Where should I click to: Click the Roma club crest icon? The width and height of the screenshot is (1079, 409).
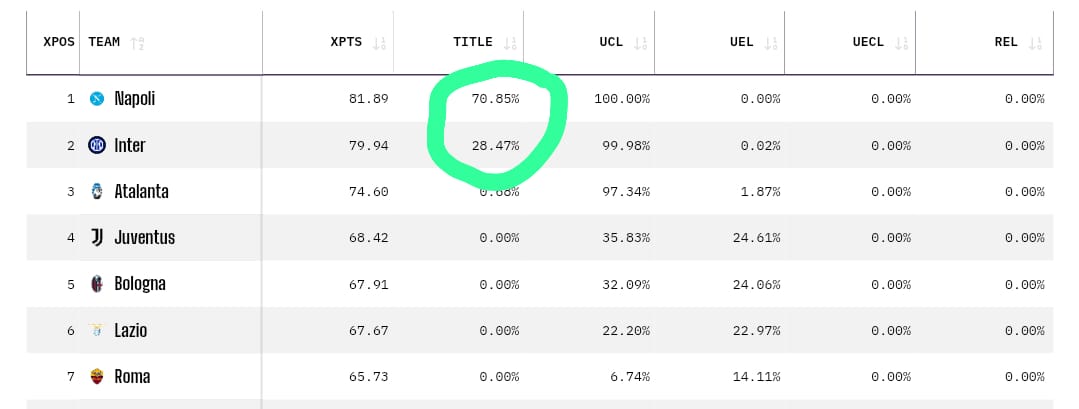[x=97, y=377]
